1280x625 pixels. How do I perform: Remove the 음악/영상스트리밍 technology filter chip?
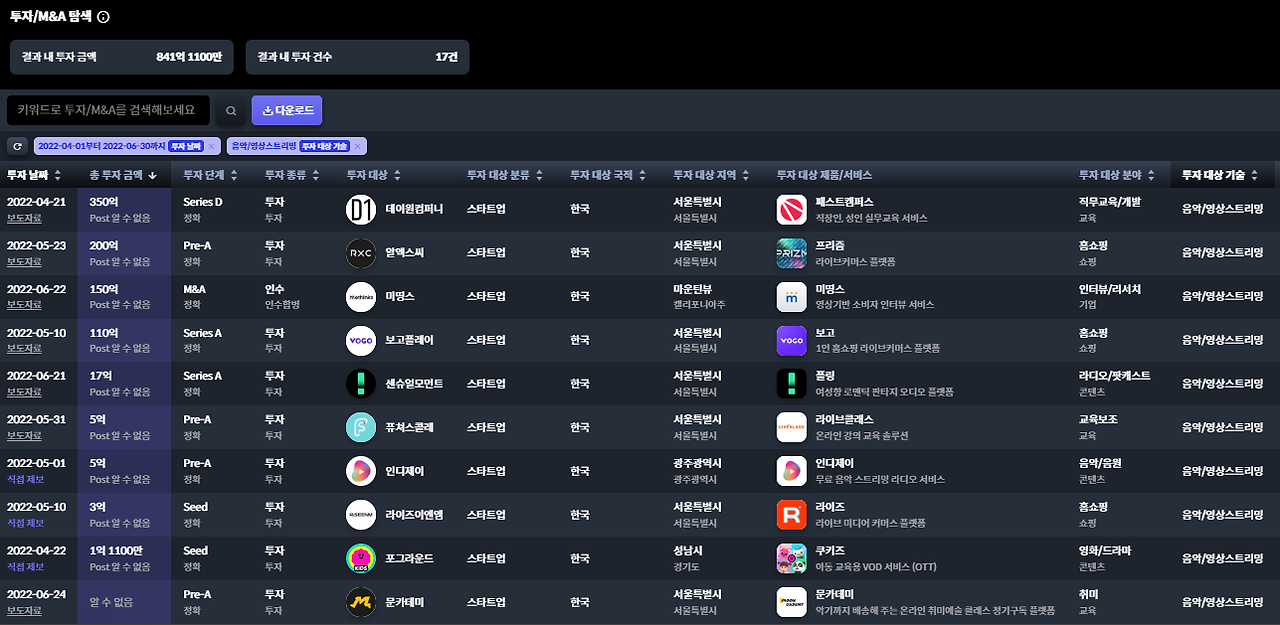tap(357, 146)
